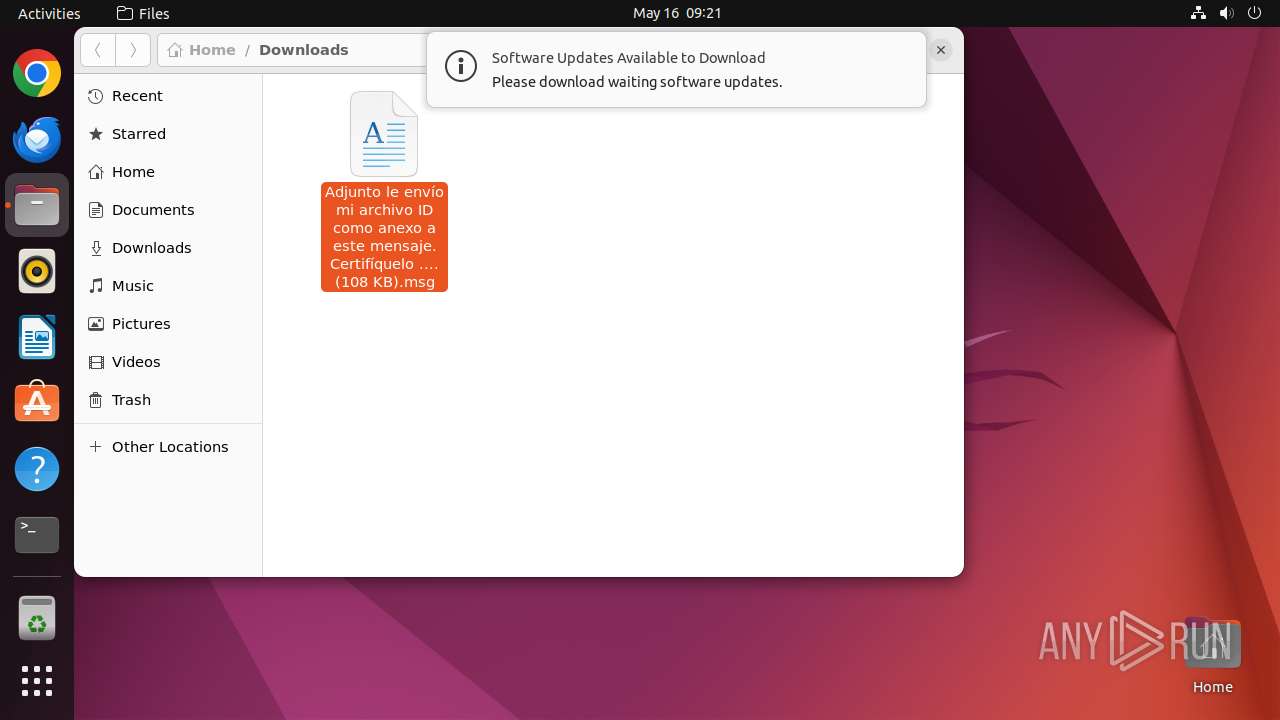Open the Files app menu in top bar
This screenshot has height=720, width=1280.
143,13
